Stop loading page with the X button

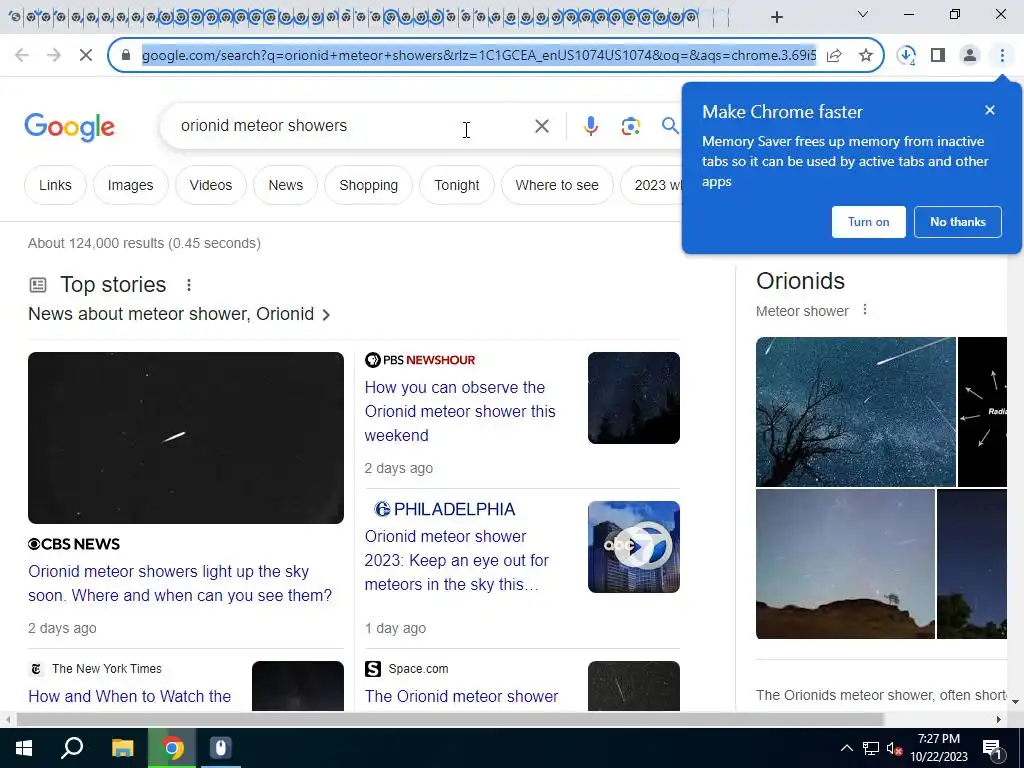pos(86,56)
